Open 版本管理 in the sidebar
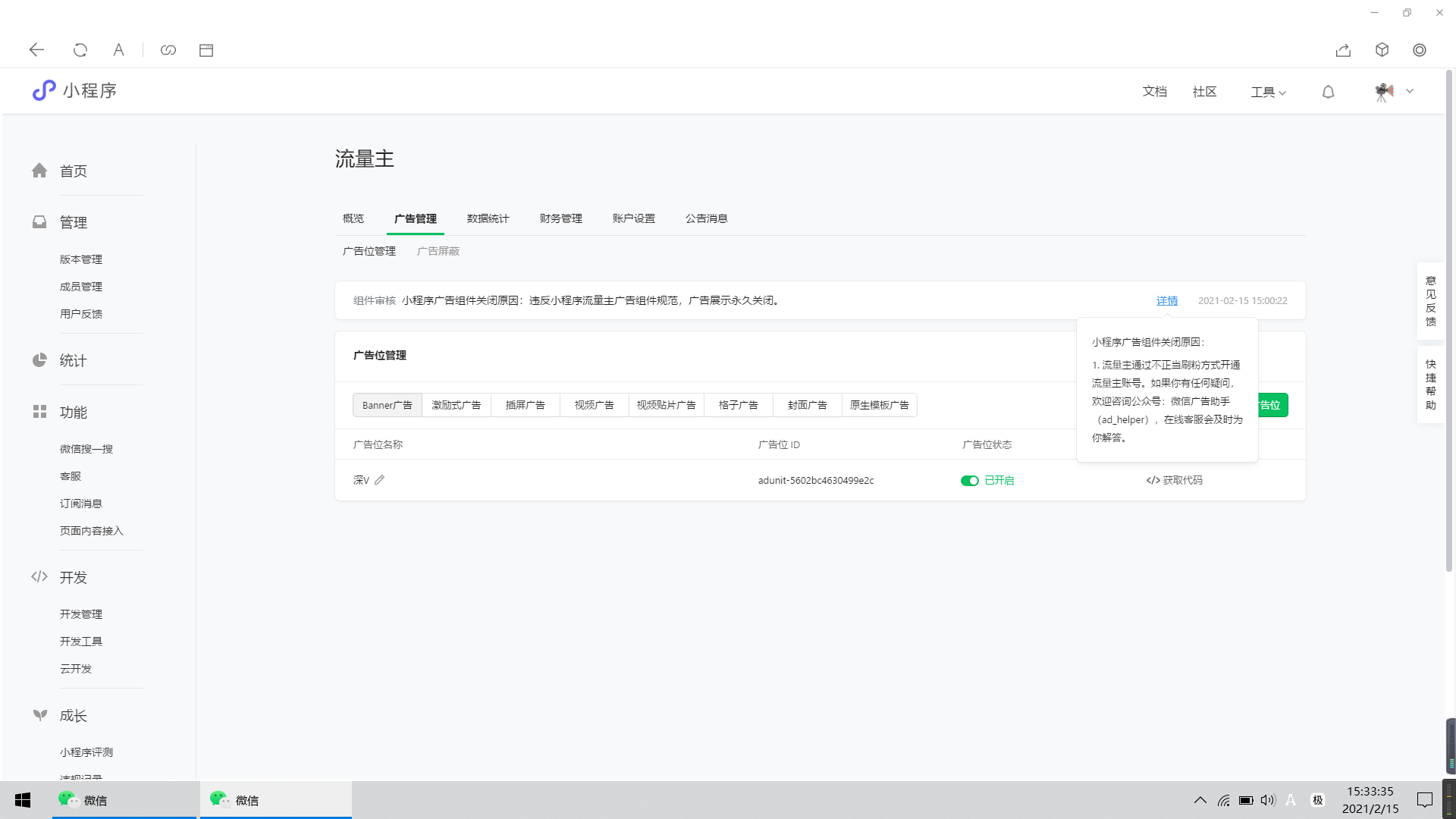The width and height of the screenshot is (1456, 819). [81, 259]
